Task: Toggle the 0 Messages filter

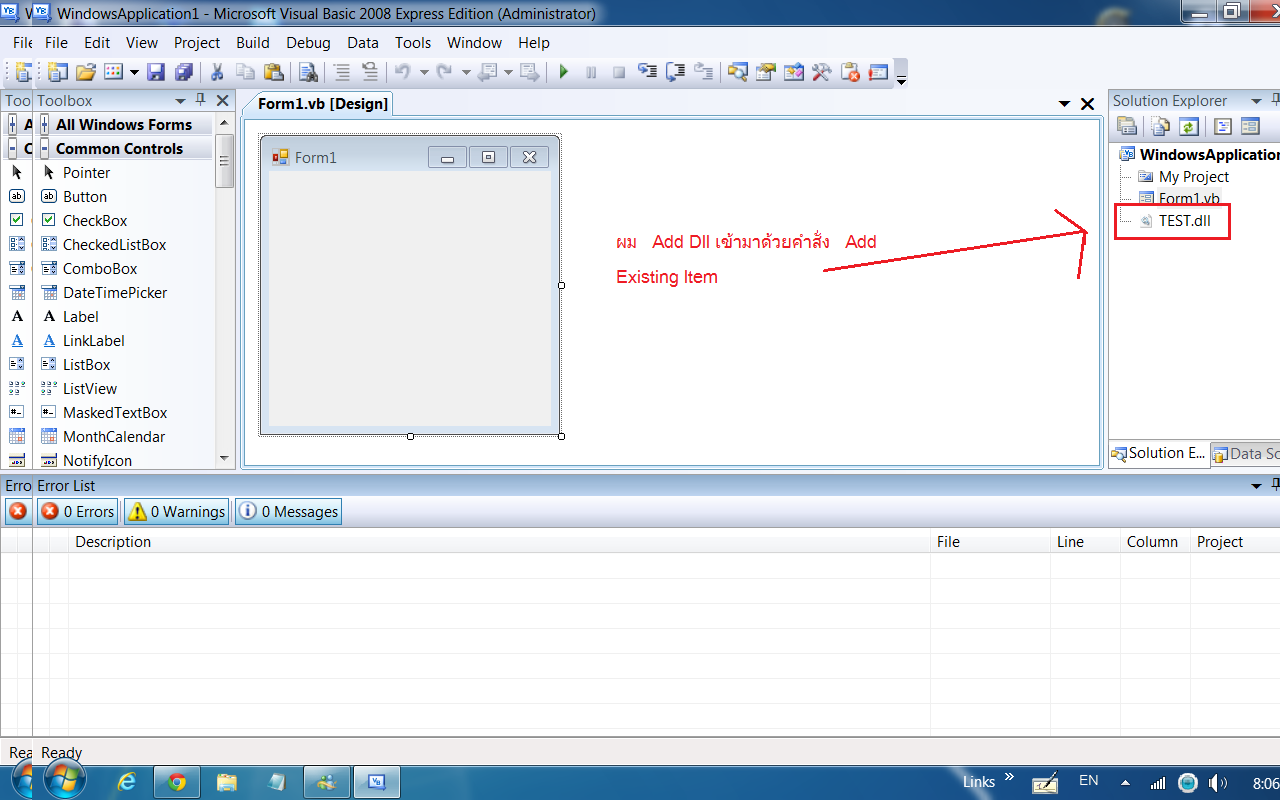Action: [x=288, y=512]
